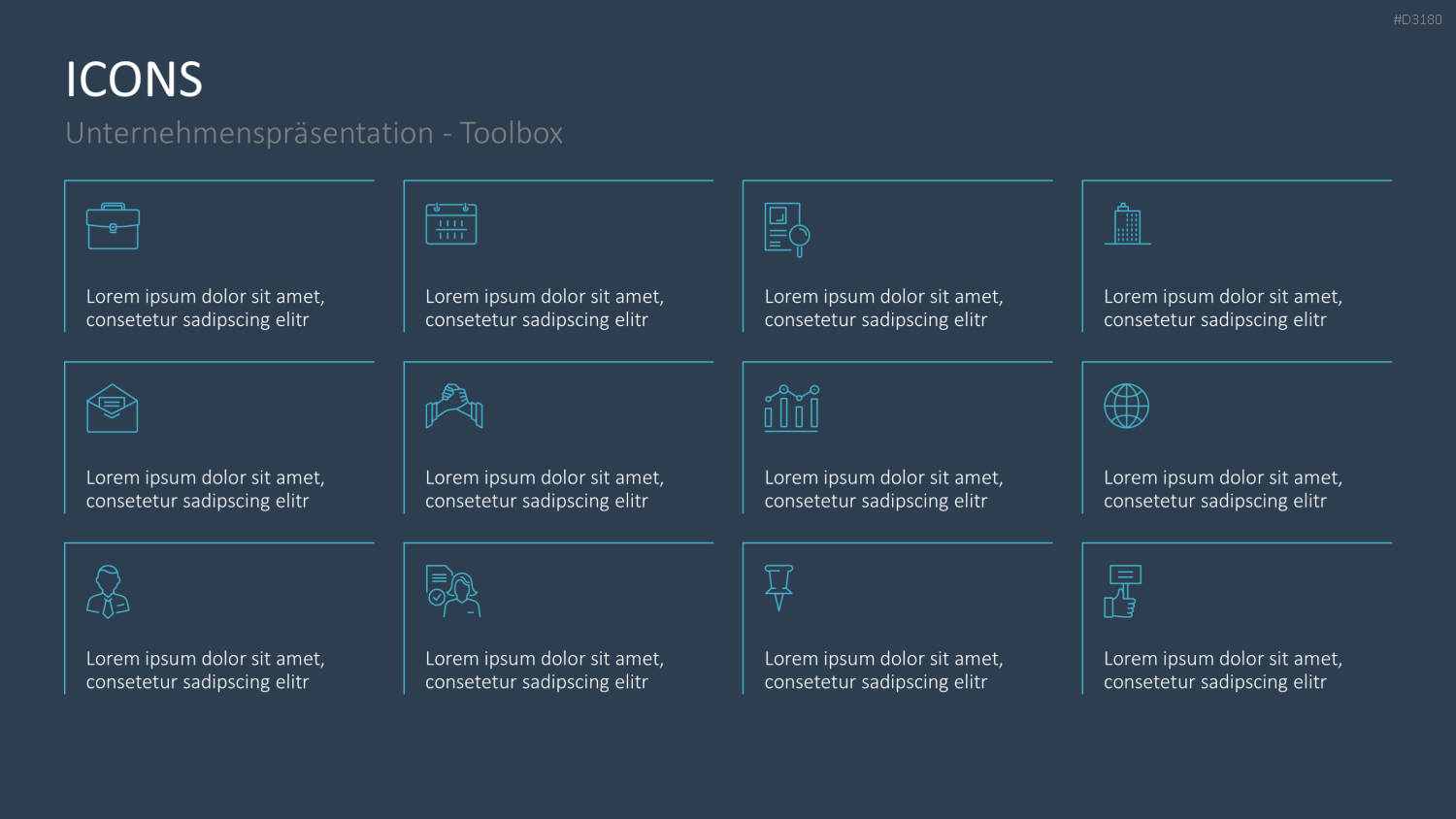Select the office building icon

(1127, 224)
